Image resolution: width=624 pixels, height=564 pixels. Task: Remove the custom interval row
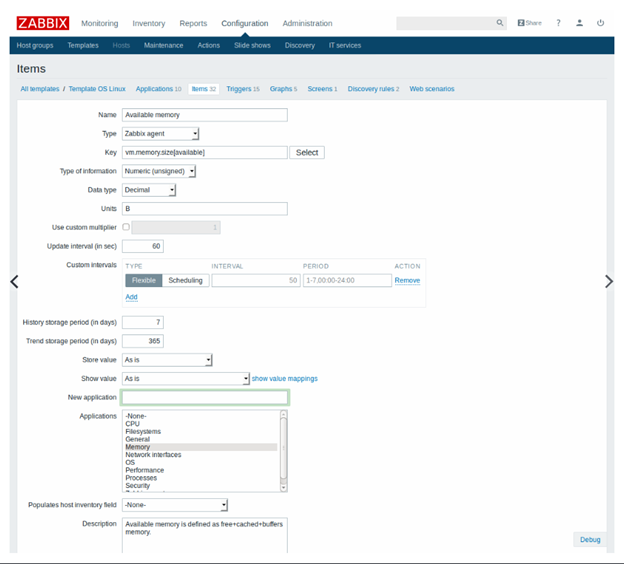407,280
